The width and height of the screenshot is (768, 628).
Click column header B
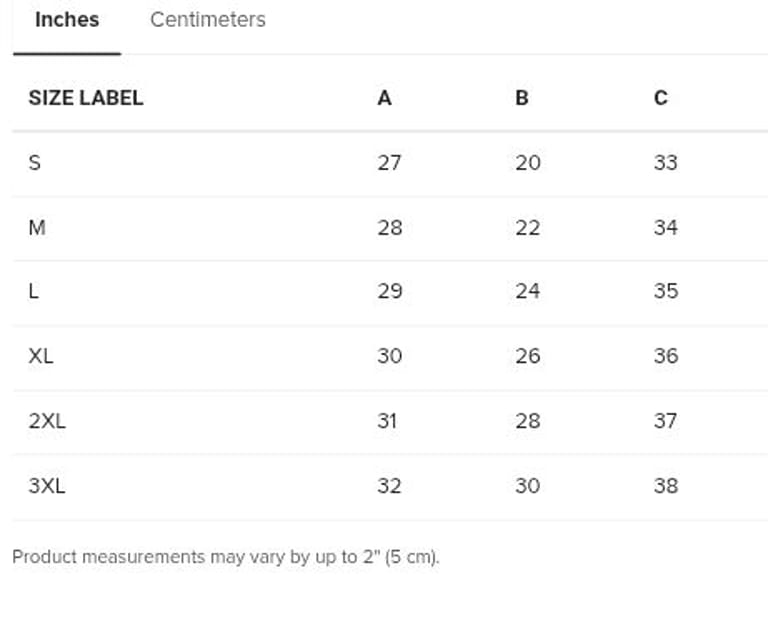(521, 98)
